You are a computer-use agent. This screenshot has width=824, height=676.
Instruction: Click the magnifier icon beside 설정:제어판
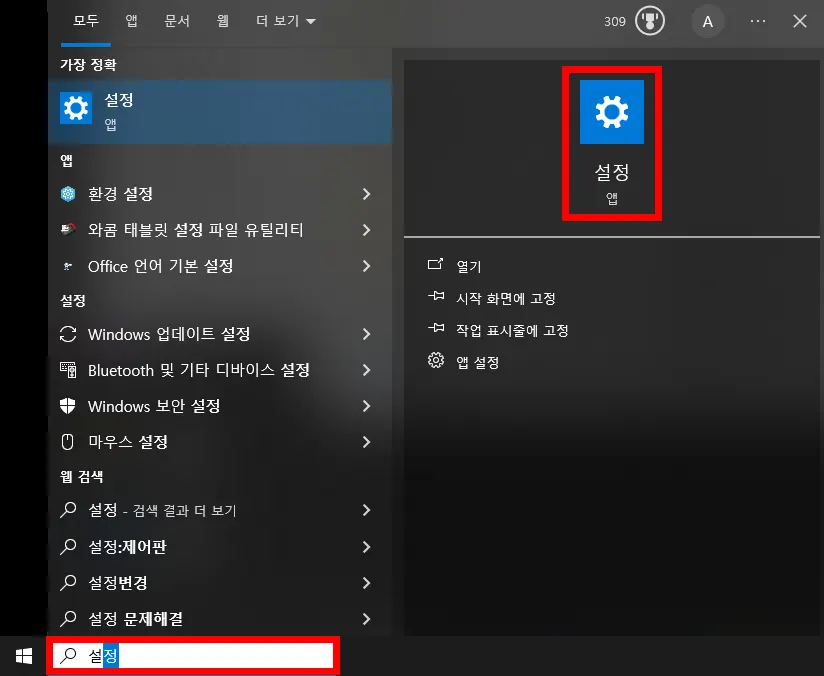[68, 547]
